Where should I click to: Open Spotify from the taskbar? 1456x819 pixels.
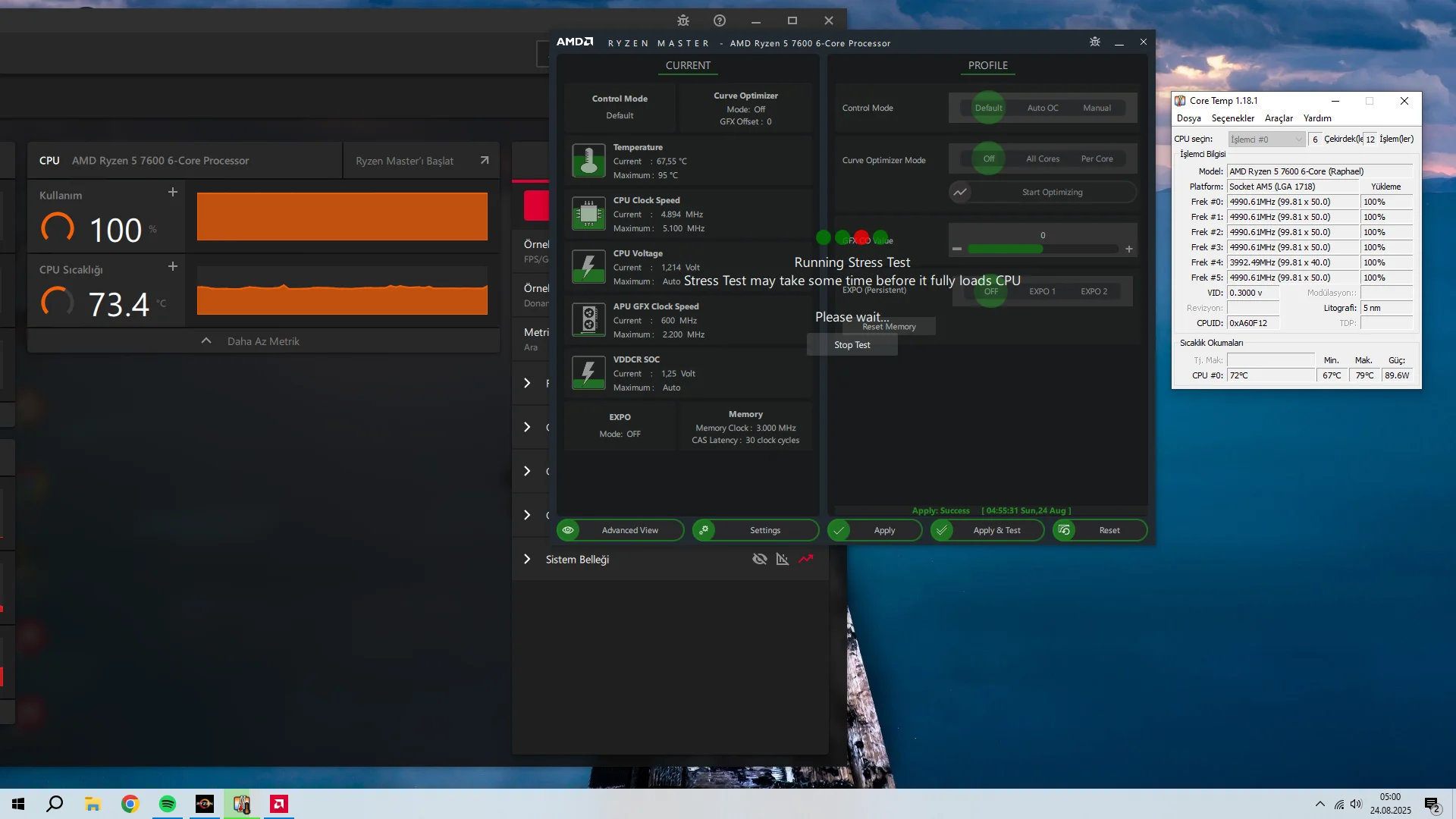pos(168,804)
